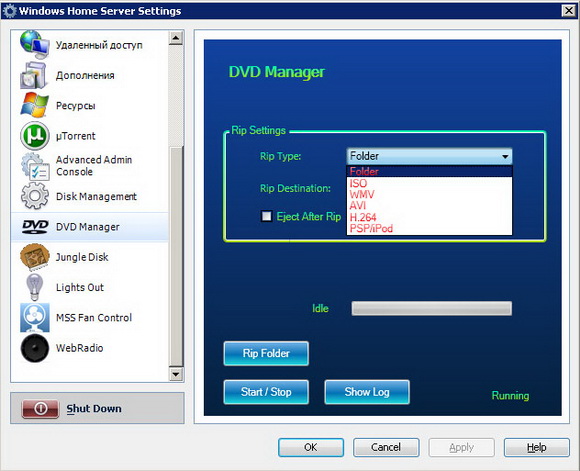Open the µTorrent settings icon
The image size is (580, 471).
pos(34,136)
